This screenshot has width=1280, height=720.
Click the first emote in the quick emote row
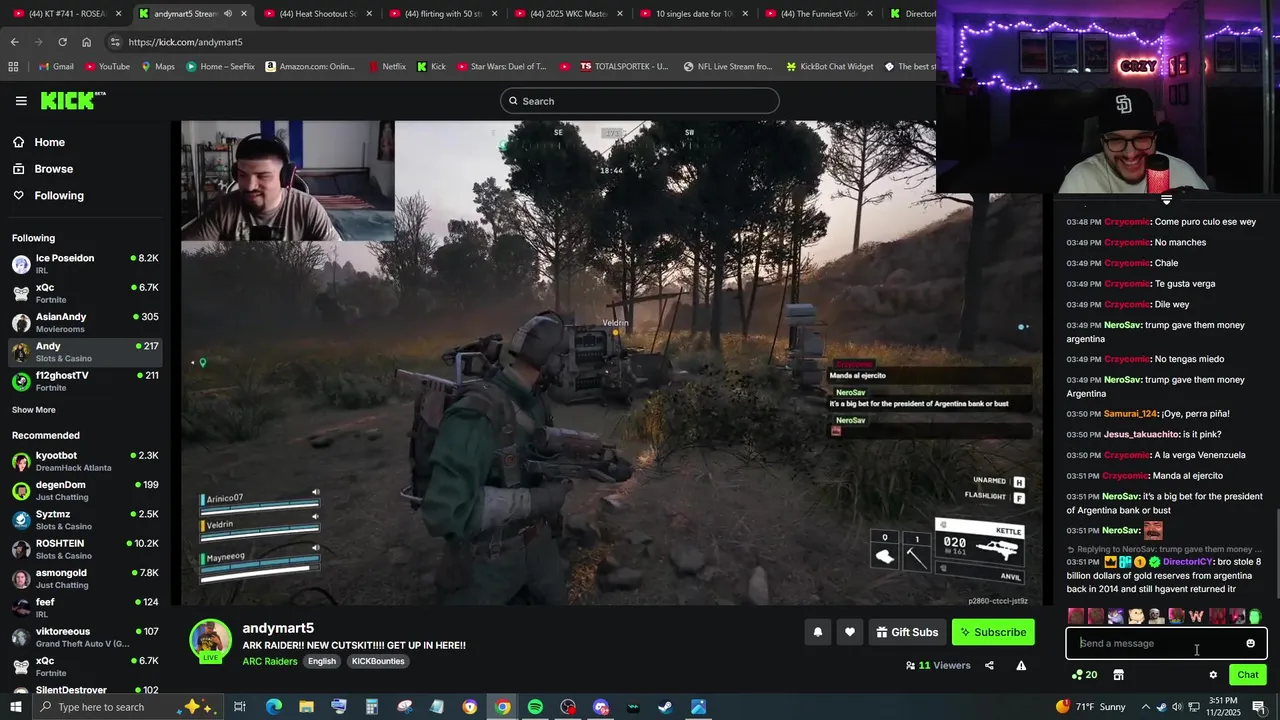(x=1076, y=616)
